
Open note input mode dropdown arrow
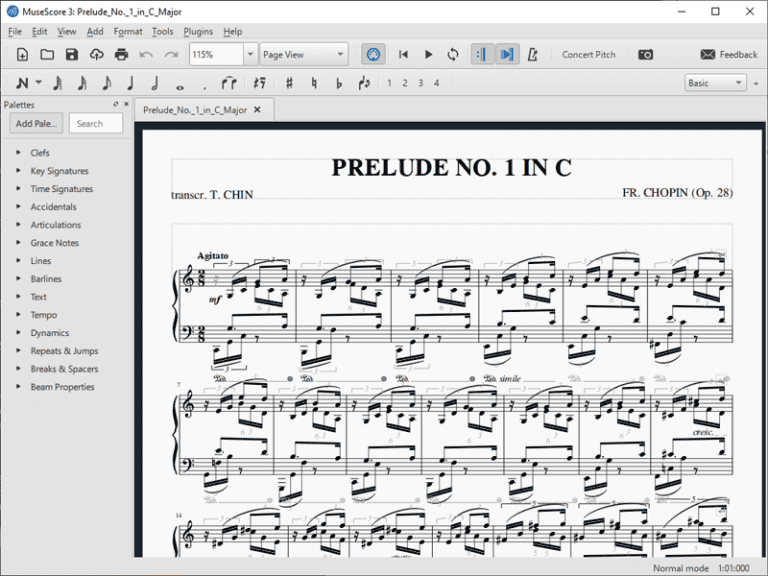point(39,82)
